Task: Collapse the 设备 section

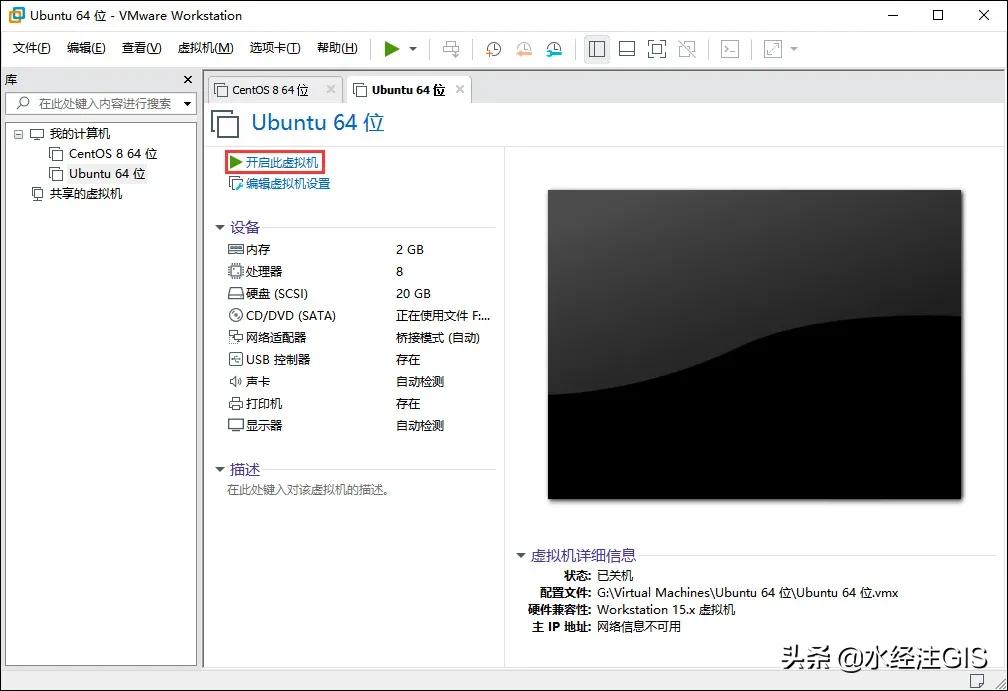Action: point(220,227)
